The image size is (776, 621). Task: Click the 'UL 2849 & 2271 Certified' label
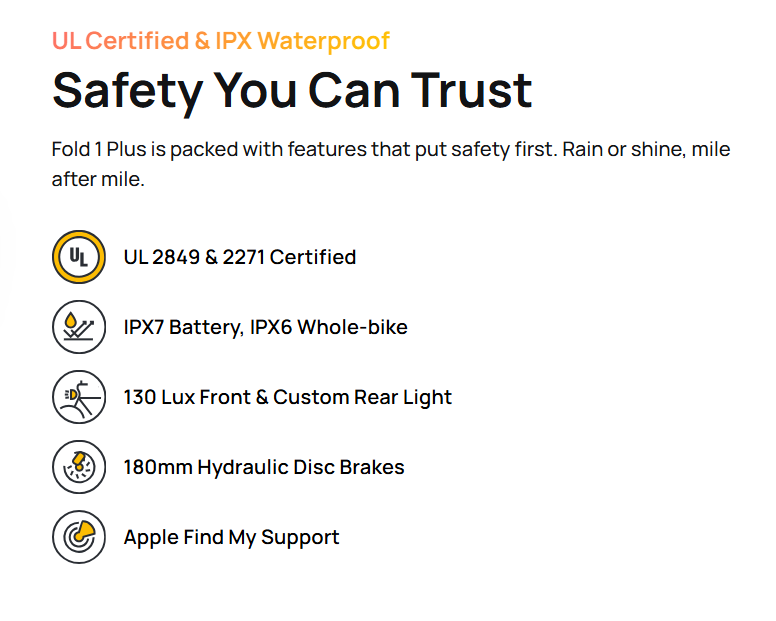(x=239, y=257)
